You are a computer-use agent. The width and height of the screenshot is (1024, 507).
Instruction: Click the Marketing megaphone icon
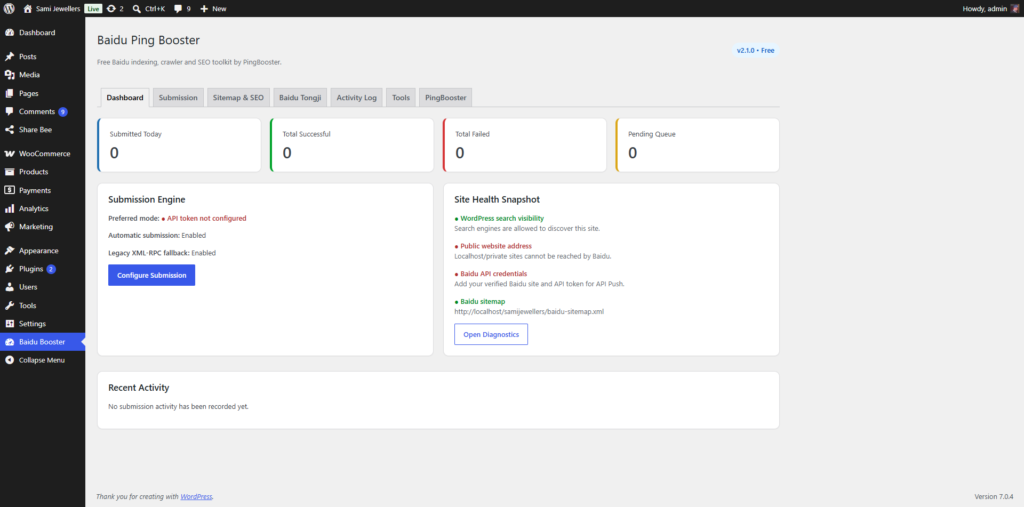pyautogui.click(x=10, y=227)
